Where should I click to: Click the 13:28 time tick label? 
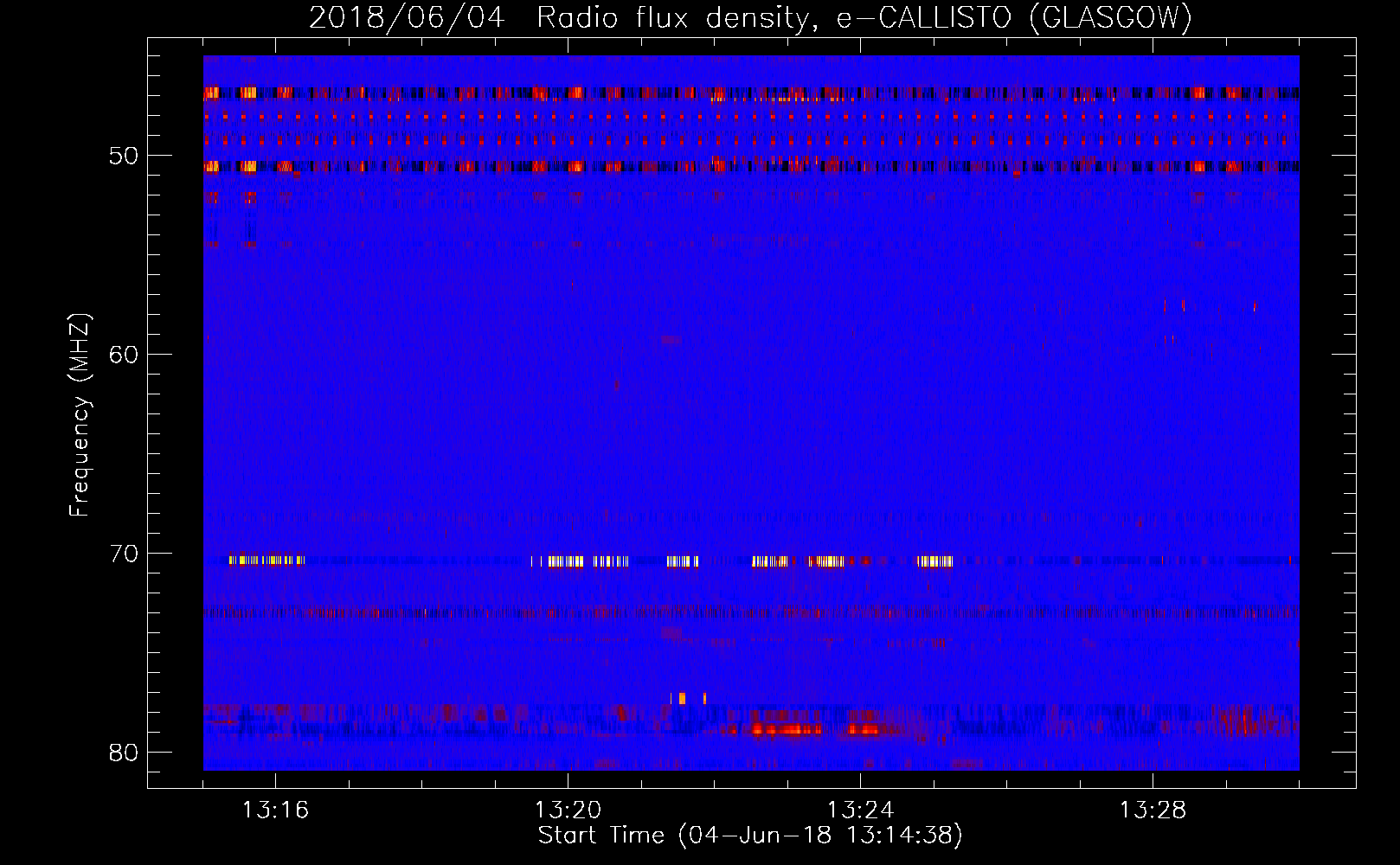(1153, 811)
